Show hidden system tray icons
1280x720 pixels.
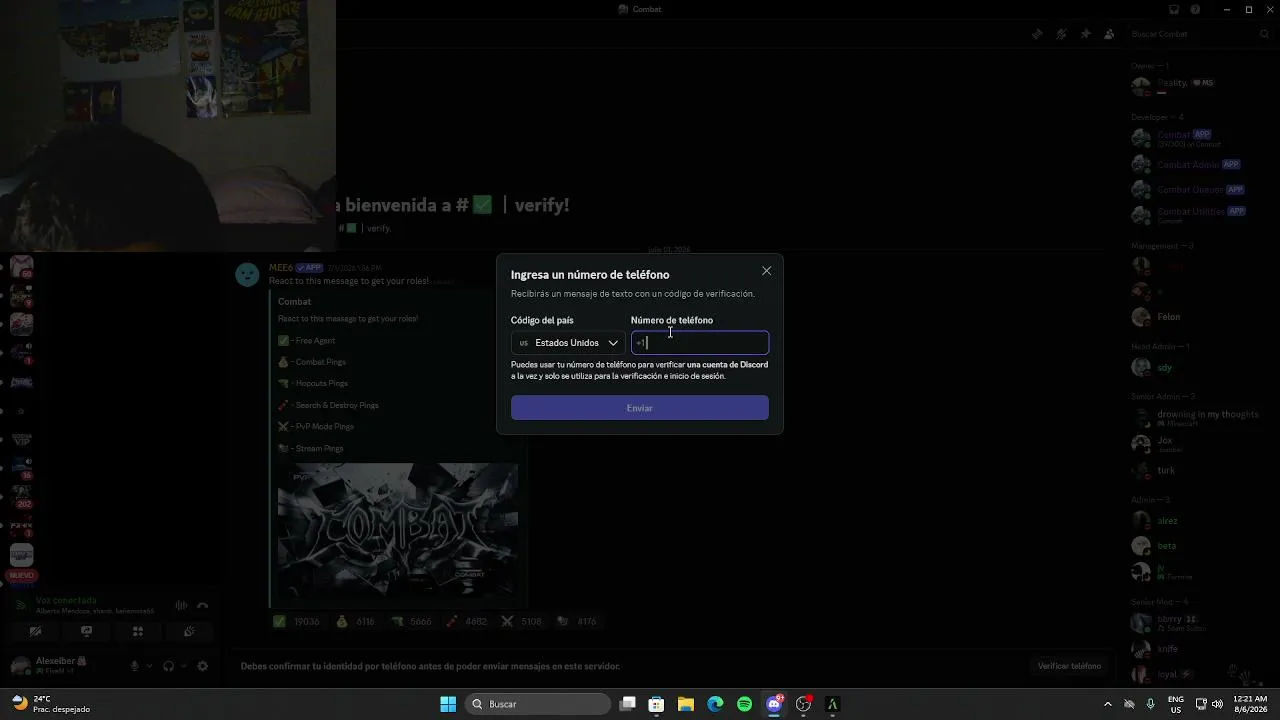1107,704
